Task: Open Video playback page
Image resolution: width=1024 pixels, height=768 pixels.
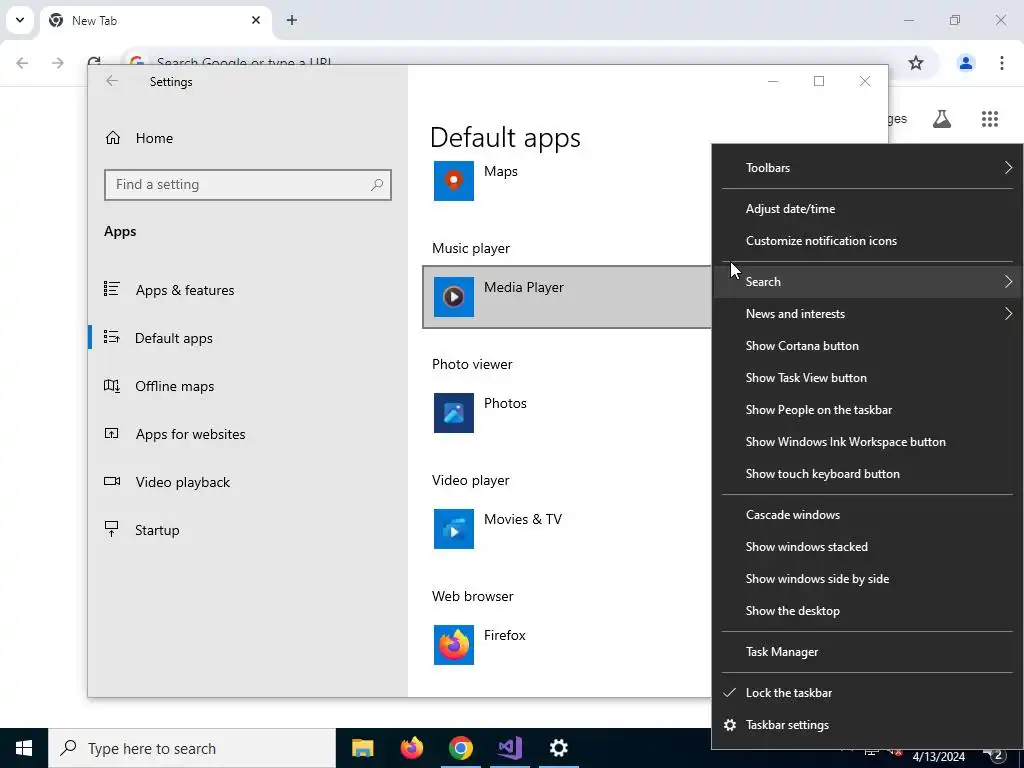Action: 248,482
